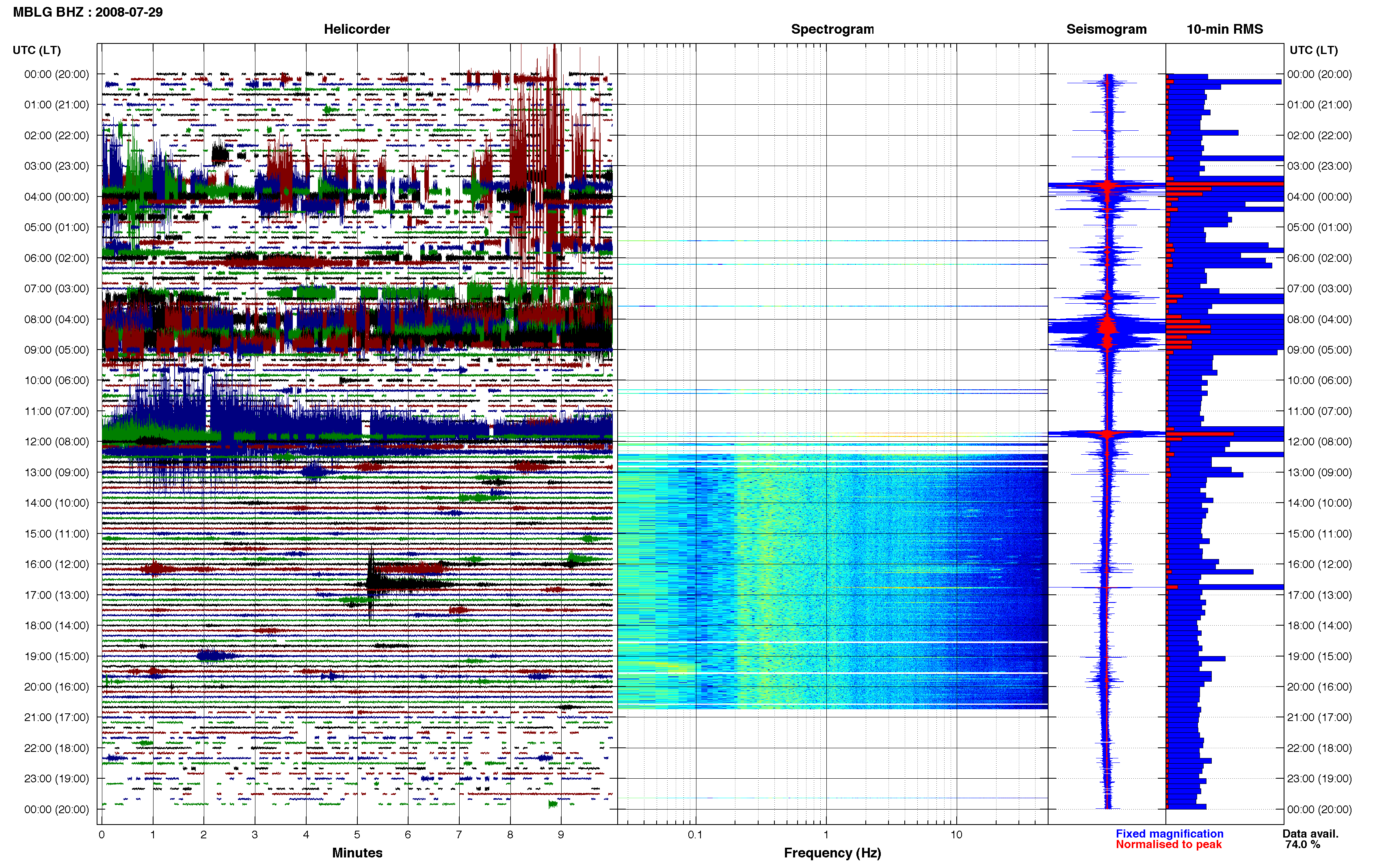Click '02:00 (22:00)' on the Helicorder time axis

coord(57,136)
